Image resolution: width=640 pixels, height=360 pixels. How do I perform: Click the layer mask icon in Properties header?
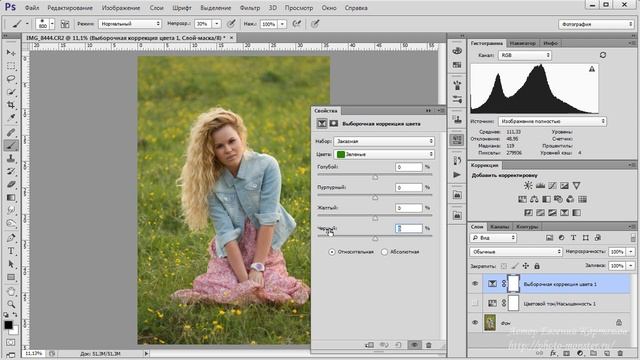click(334, 123)
